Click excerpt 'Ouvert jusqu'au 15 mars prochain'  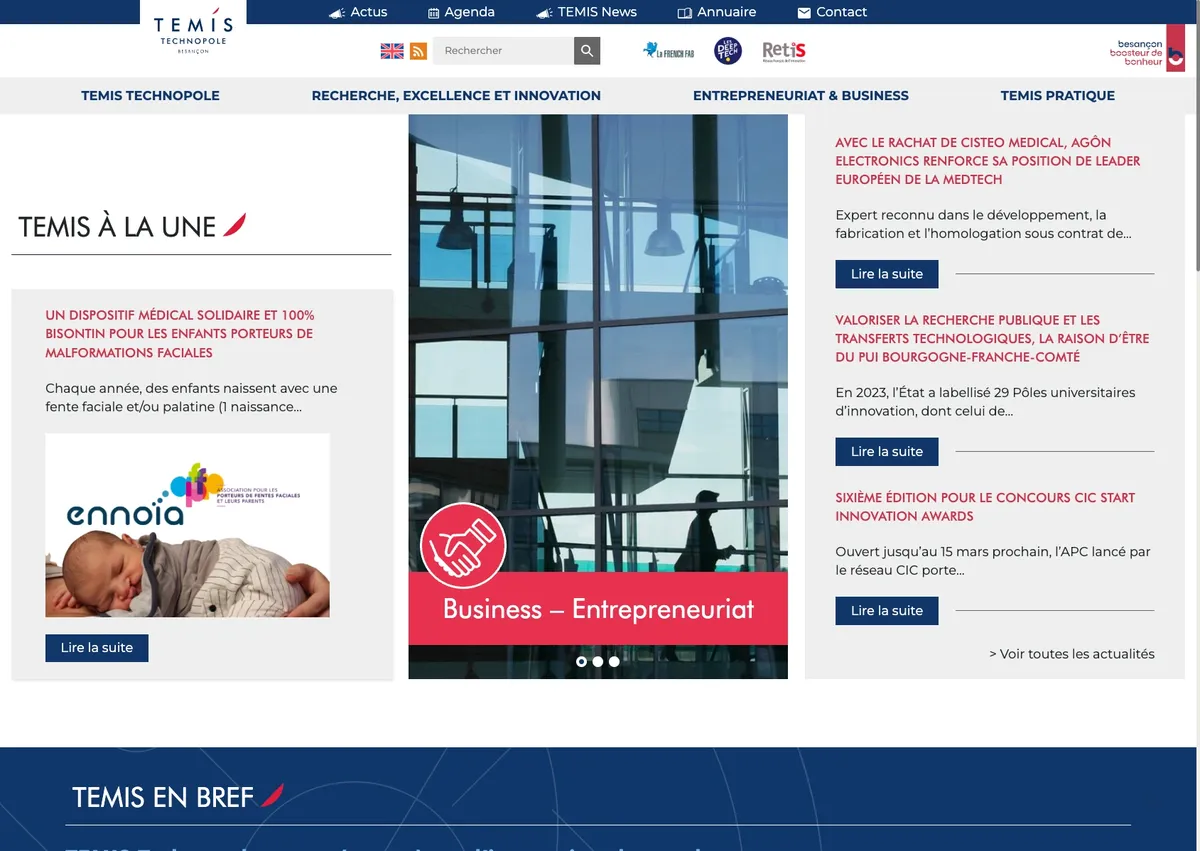coord(993,561)
